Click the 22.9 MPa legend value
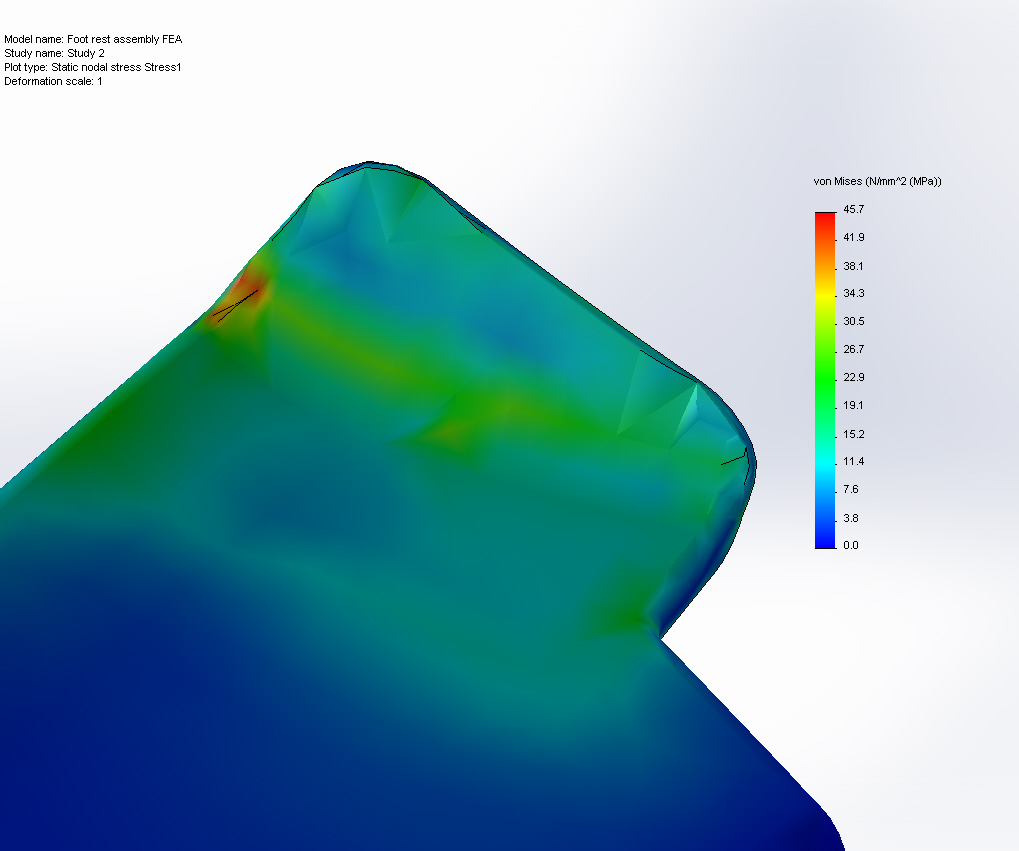The height and width of the screenshot is (851, 1019). [851, 377]
